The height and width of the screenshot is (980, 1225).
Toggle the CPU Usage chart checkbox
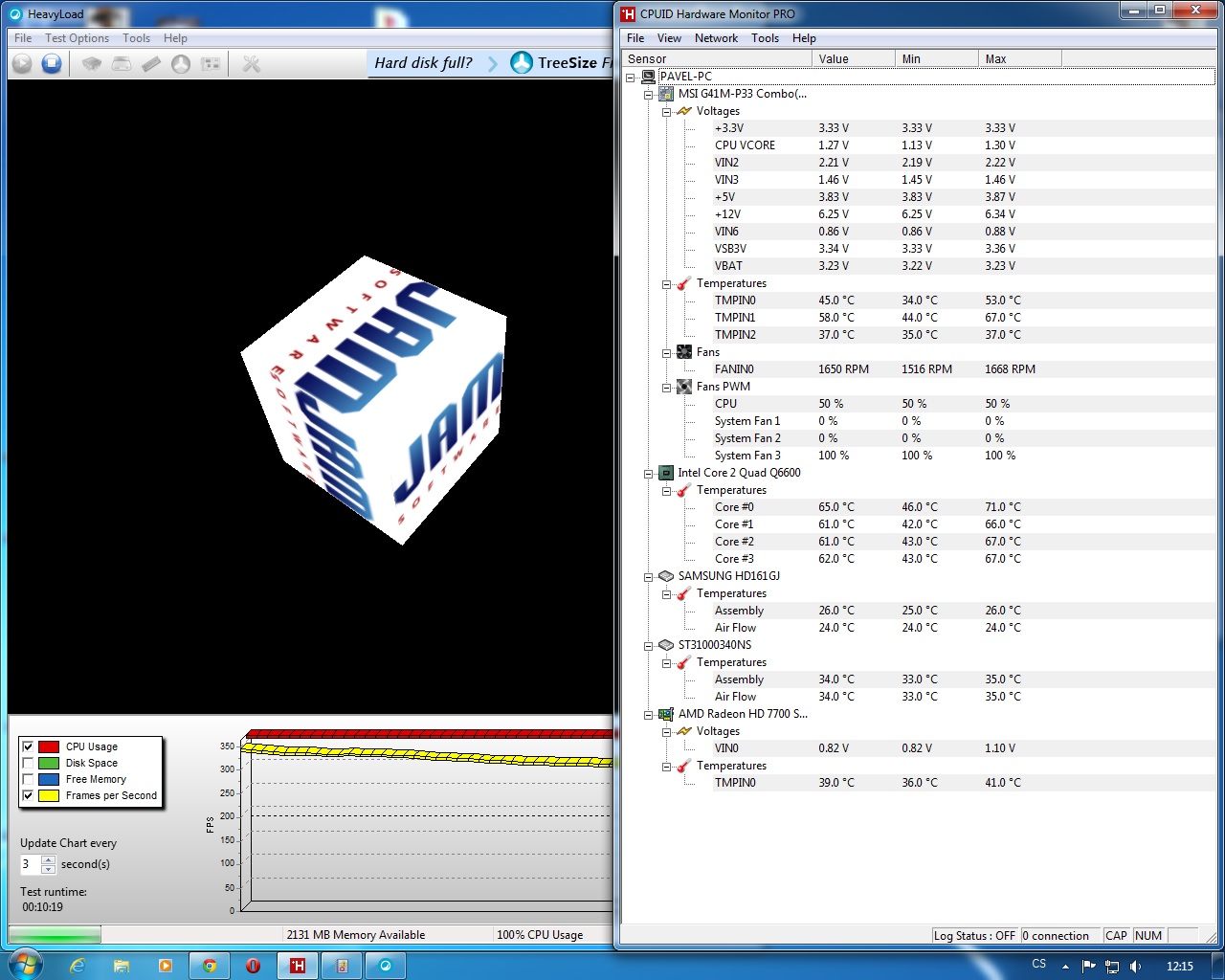click(28, 746)
